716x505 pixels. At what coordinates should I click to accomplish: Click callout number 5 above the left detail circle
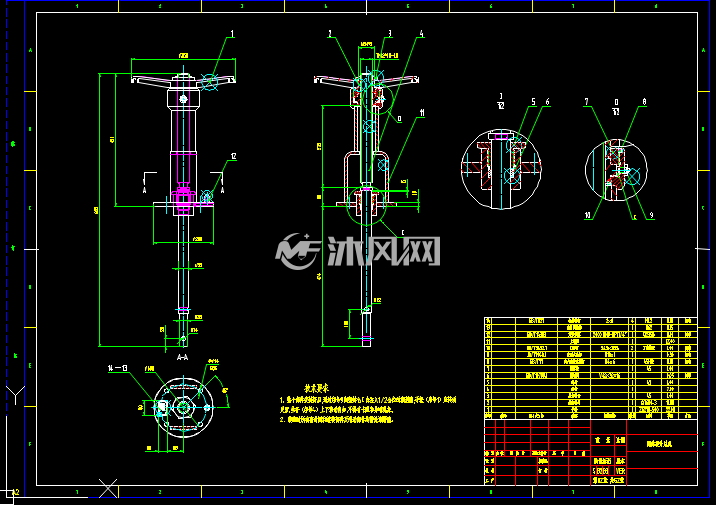[533, 102]
